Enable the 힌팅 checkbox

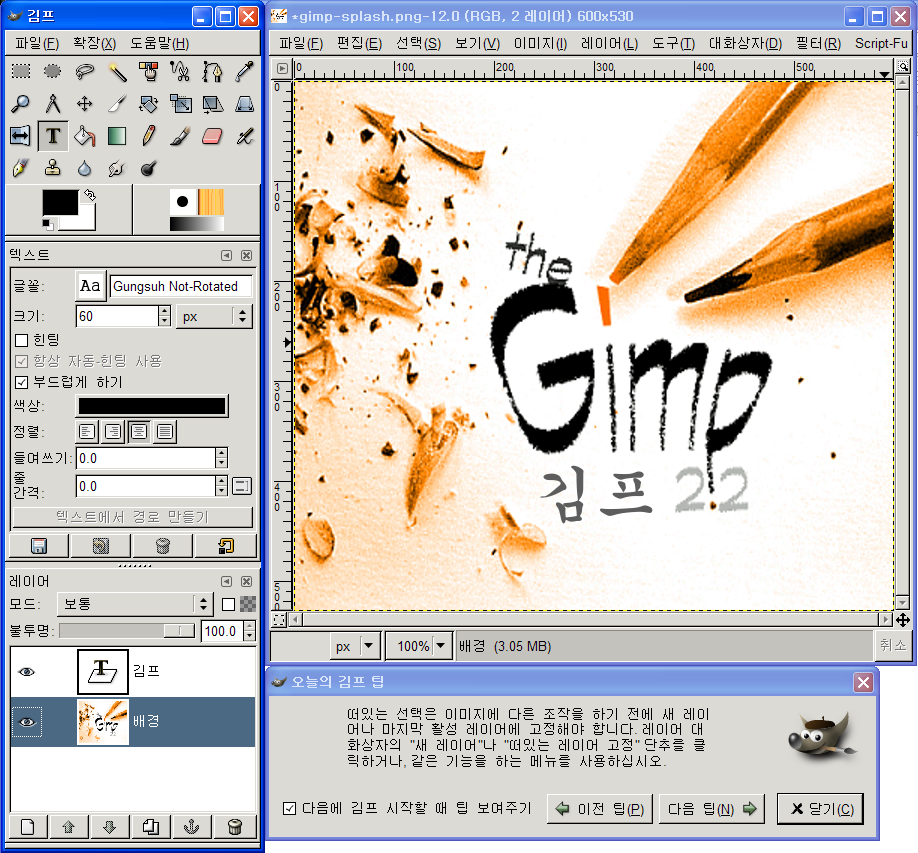[22, 340]
